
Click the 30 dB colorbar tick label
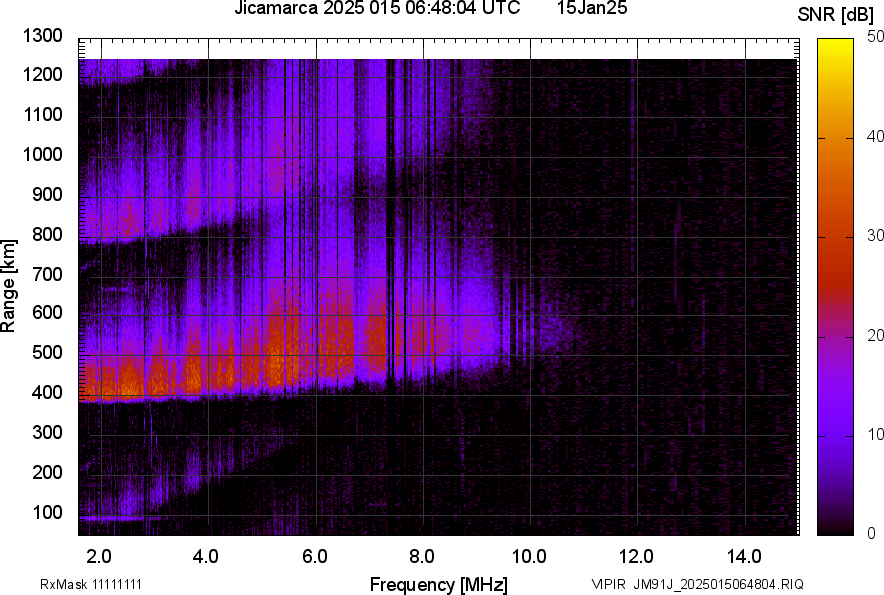pos(875,236)
